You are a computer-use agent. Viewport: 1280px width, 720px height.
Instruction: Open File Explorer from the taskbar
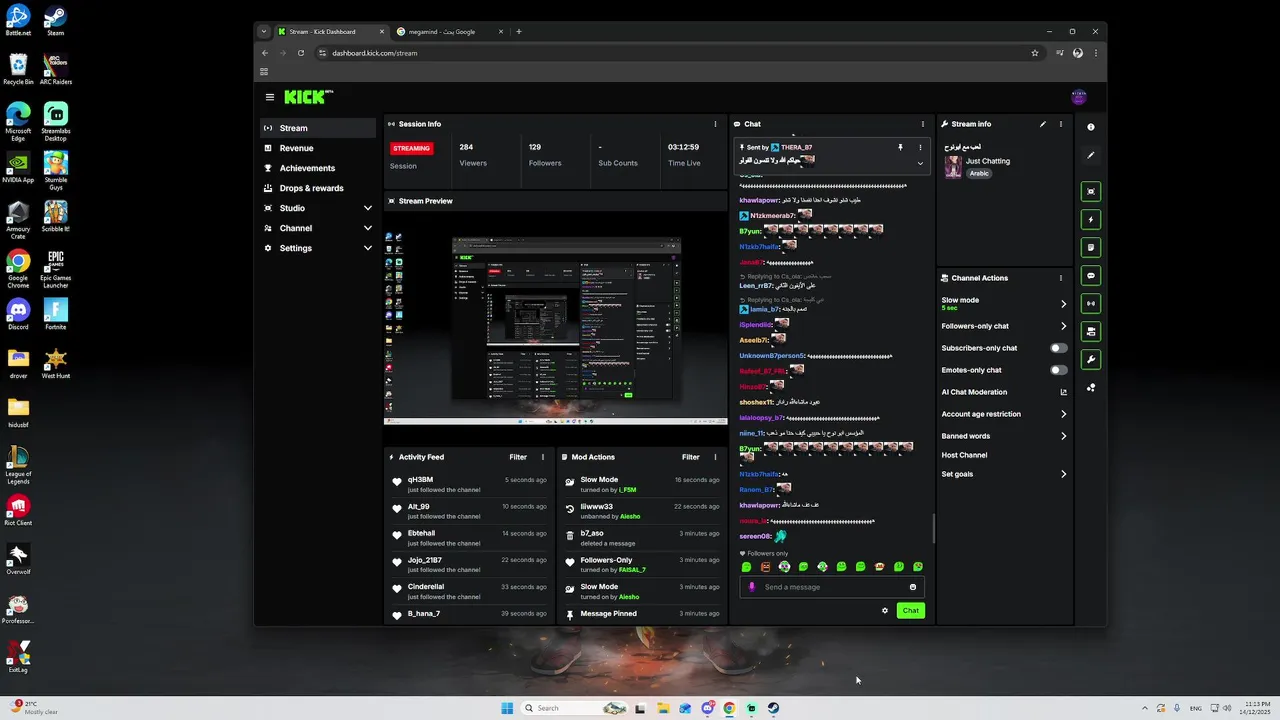pyautogui.click(x=663, y=708)
